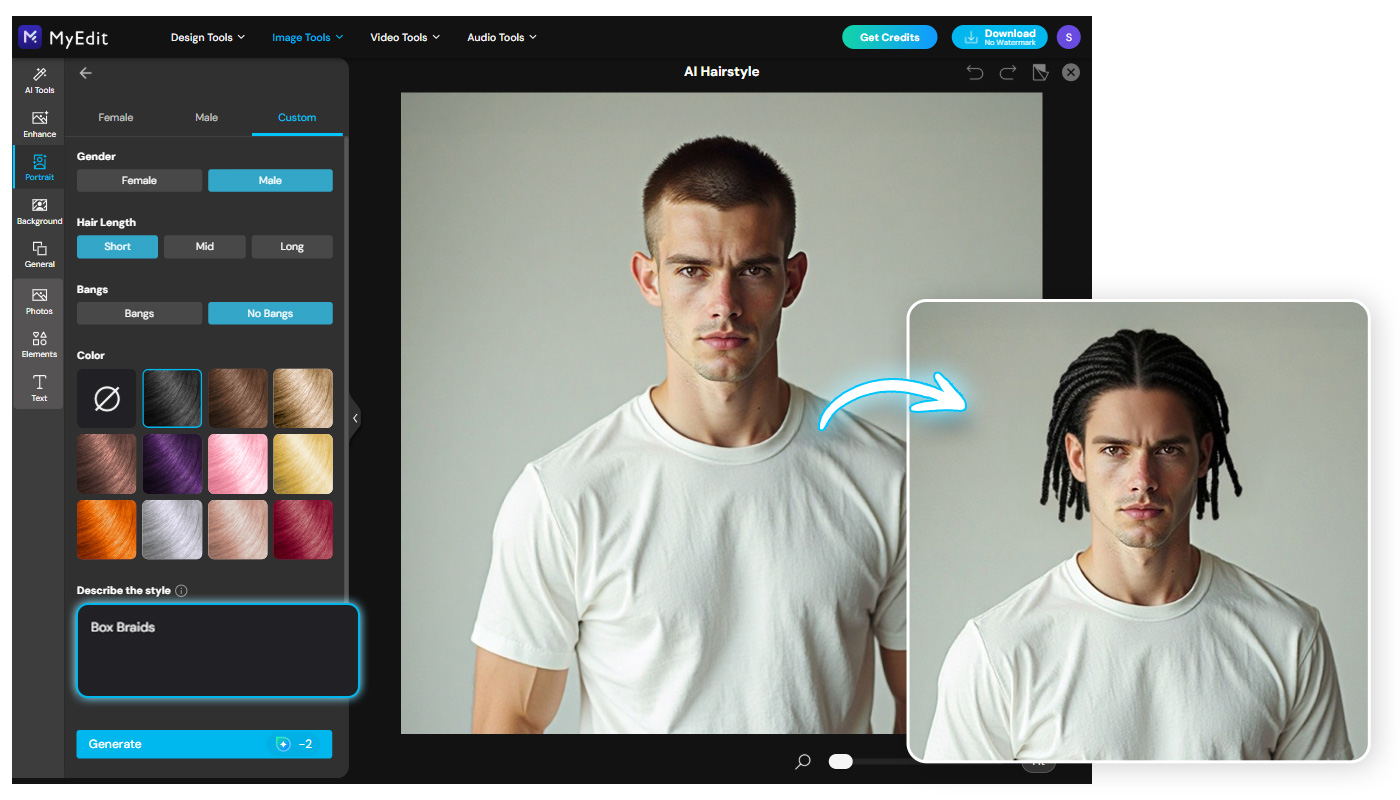Screen dimensions: 1400x800
Task: Click the zoom magnifier icon
Action: pos(802,762)
